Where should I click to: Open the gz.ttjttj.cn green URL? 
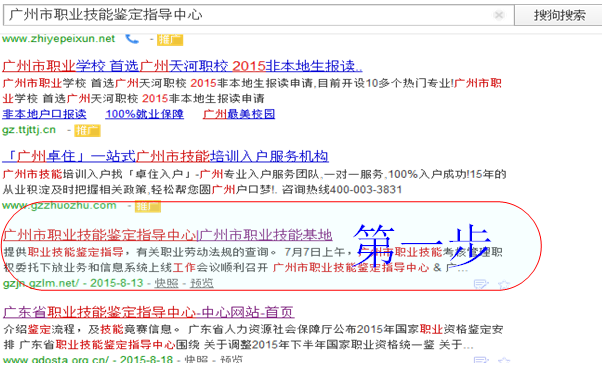pyautogui.click(x=29, y=130)
